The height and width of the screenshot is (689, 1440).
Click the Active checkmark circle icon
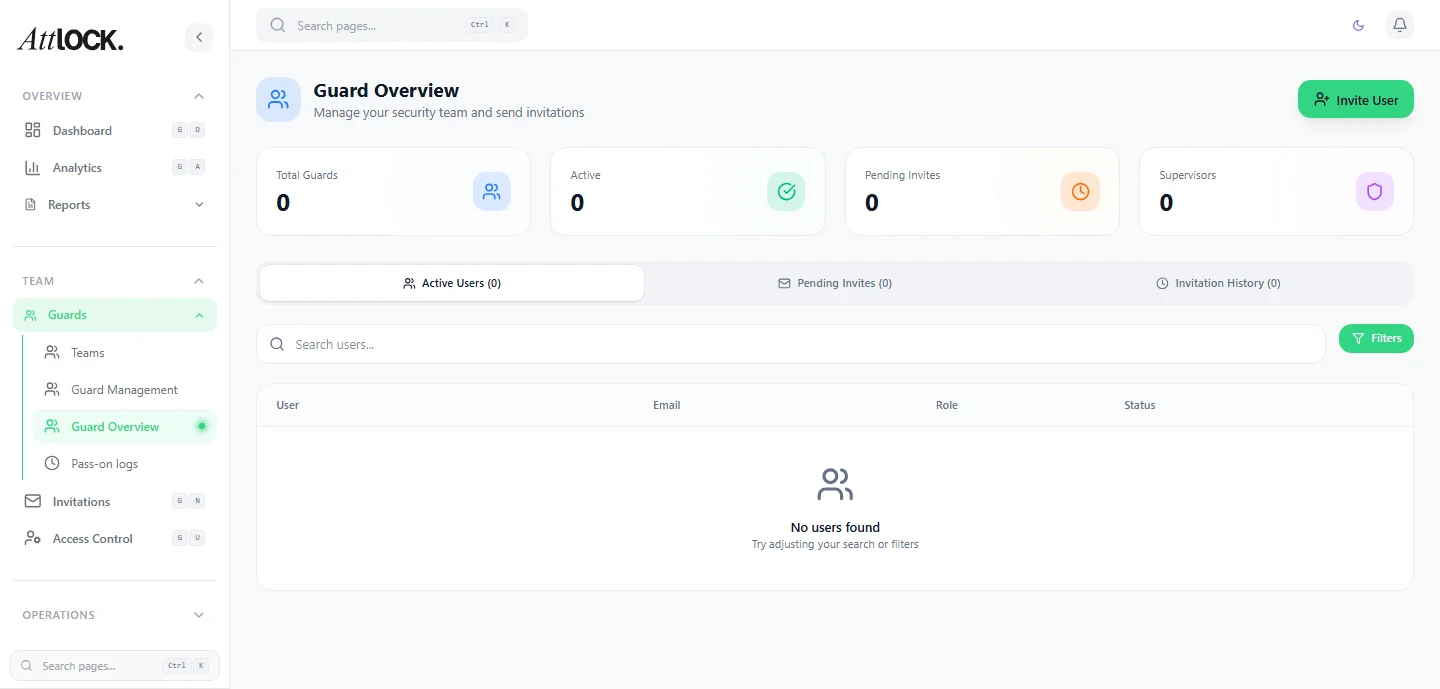pos(786,191)
